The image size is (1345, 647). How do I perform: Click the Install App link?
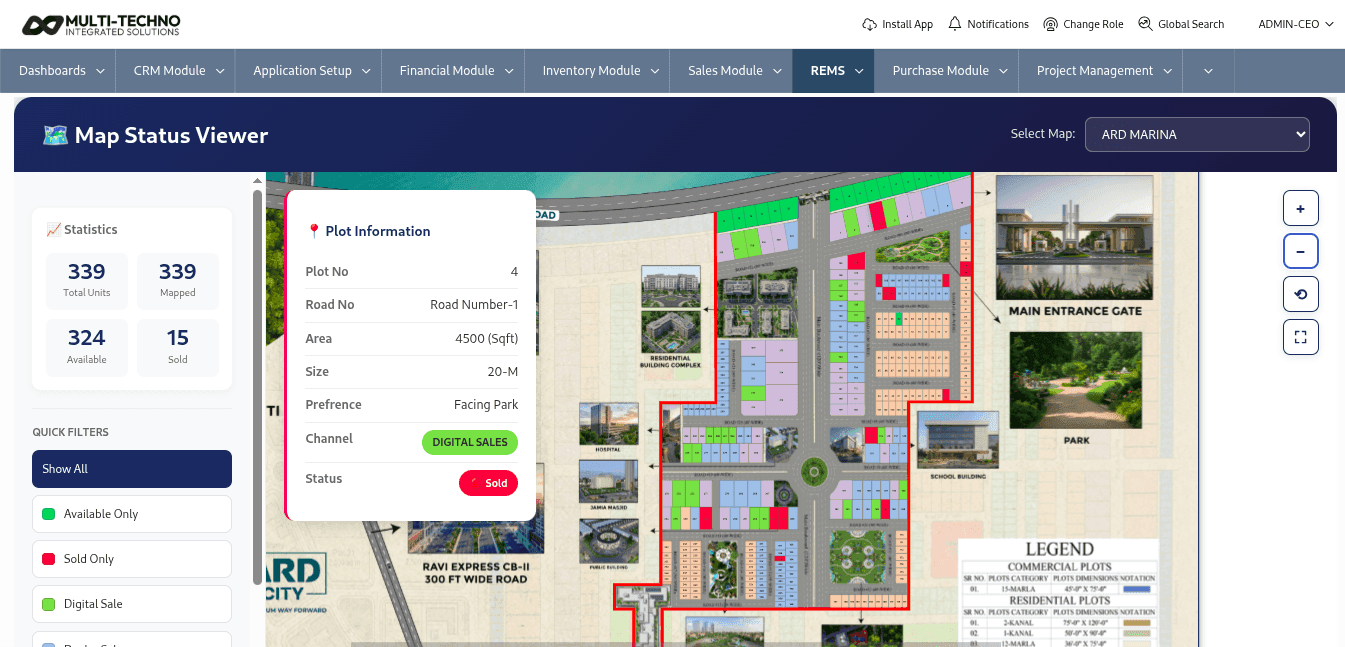(x=897, y=24)
